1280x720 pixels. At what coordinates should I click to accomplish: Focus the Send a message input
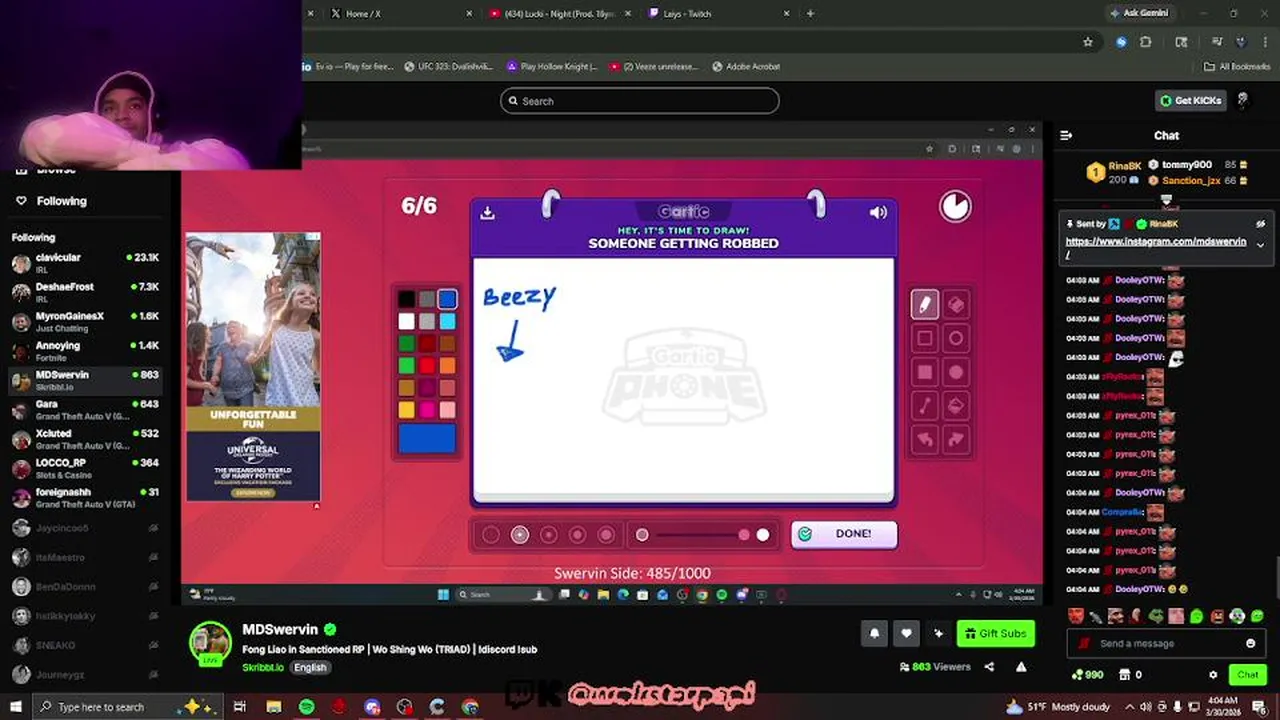click(x=1167, y=644)
